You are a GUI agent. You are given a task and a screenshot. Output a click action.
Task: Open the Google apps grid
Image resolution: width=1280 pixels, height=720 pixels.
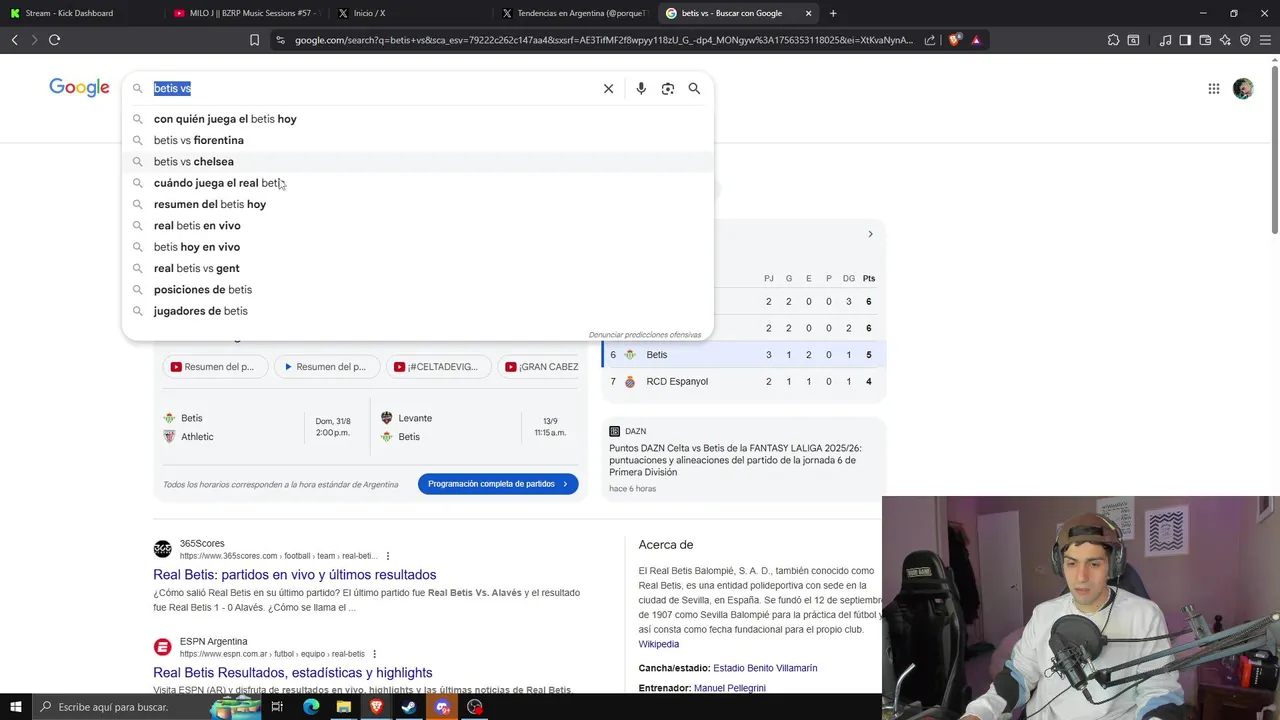(x=1214, y=88)
